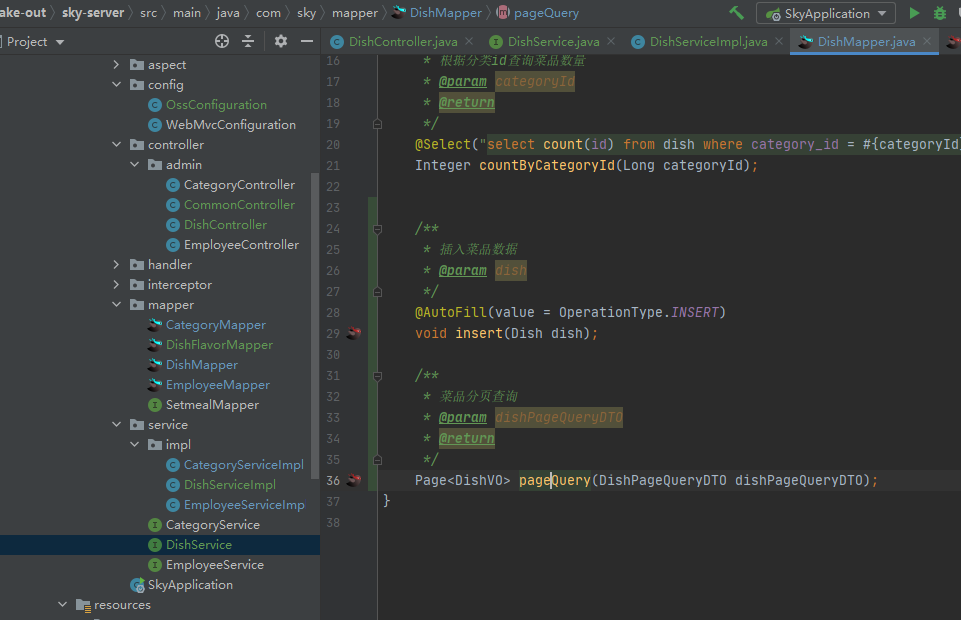
Task: Select EmployeeController in project tree
Action: click(x=241, y=245)
